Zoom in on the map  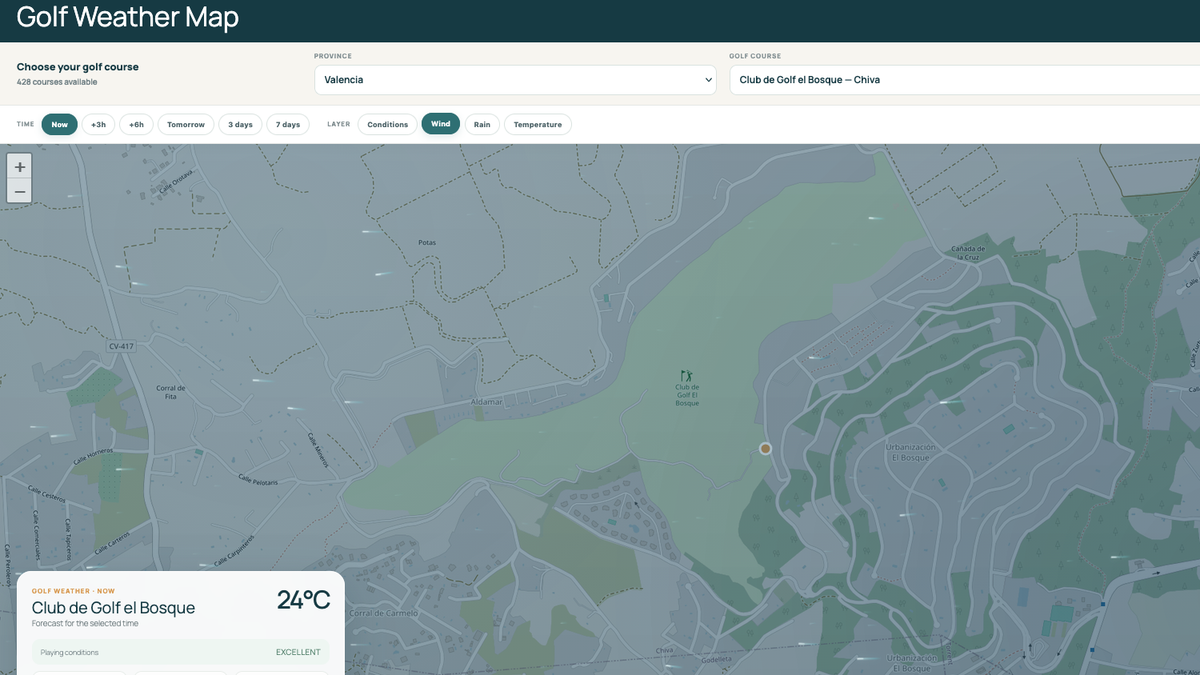[20, 166]
